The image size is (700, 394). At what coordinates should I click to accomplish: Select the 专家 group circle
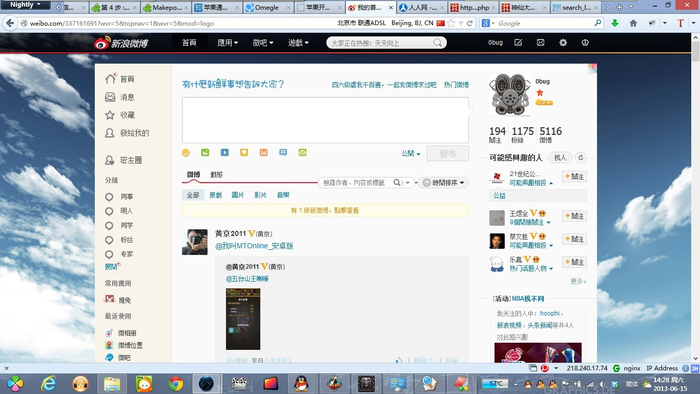point(109,254)
